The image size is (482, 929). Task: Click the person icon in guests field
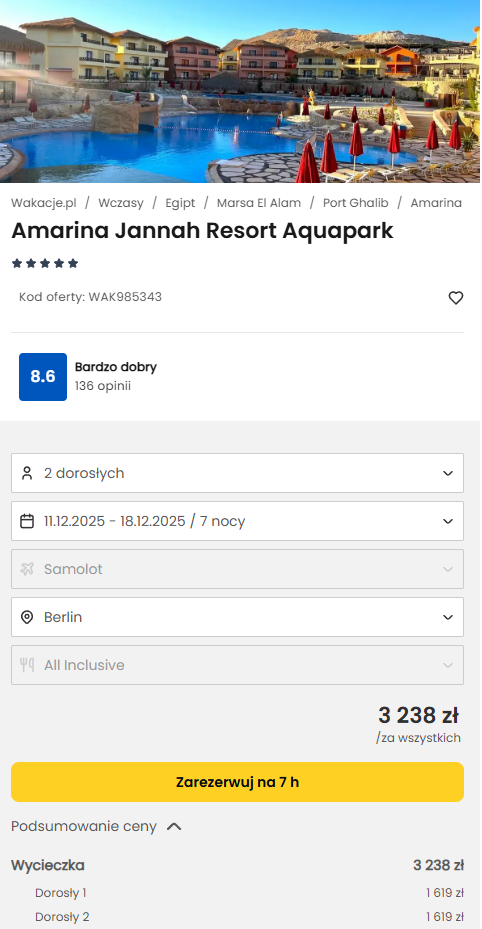coord(27,473)
